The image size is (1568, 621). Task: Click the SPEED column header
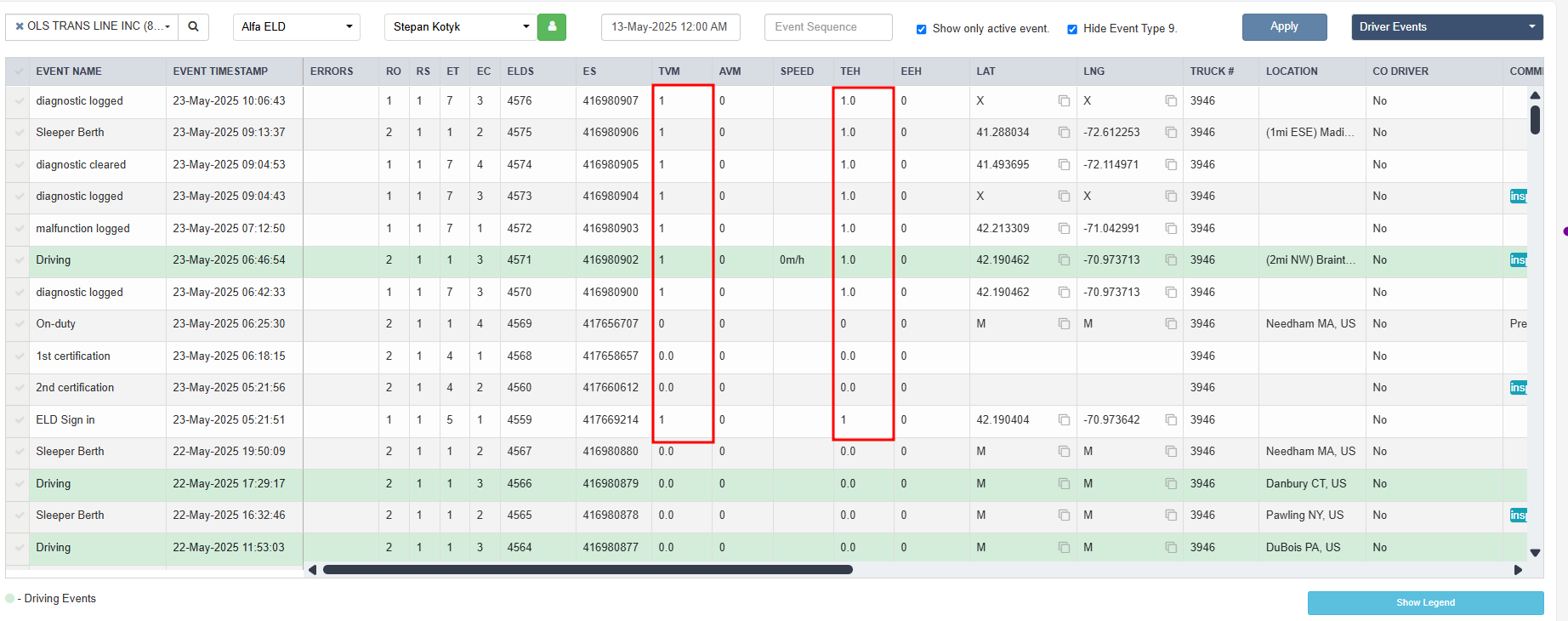(797, 71)
